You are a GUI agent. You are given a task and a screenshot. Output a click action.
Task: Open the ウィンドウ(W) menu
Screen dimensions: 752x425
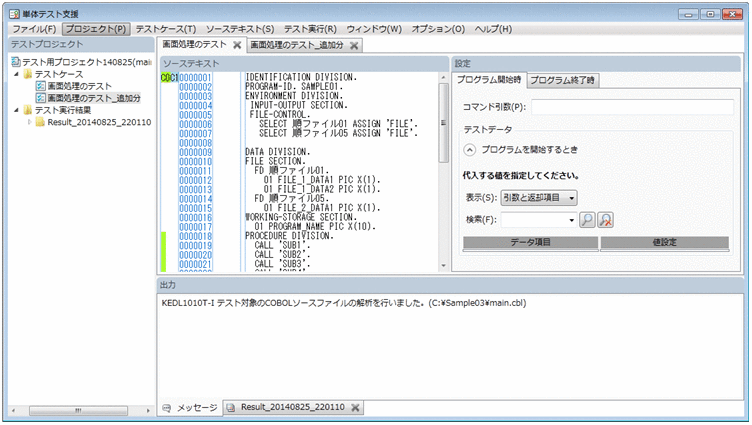[374, 29]
